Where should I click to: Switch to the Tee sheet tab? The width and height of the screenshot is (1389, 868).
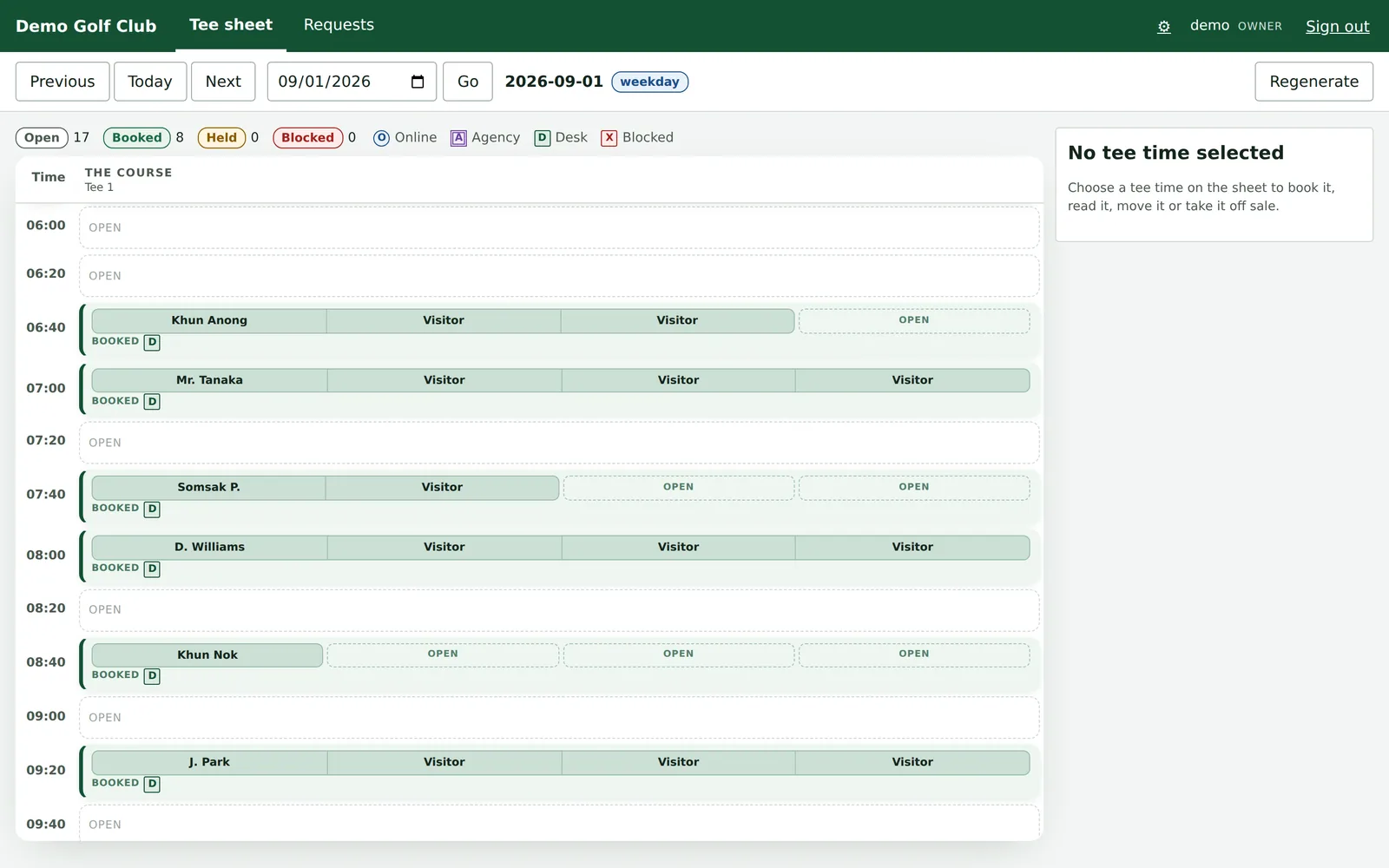click(x=231, y=25)
